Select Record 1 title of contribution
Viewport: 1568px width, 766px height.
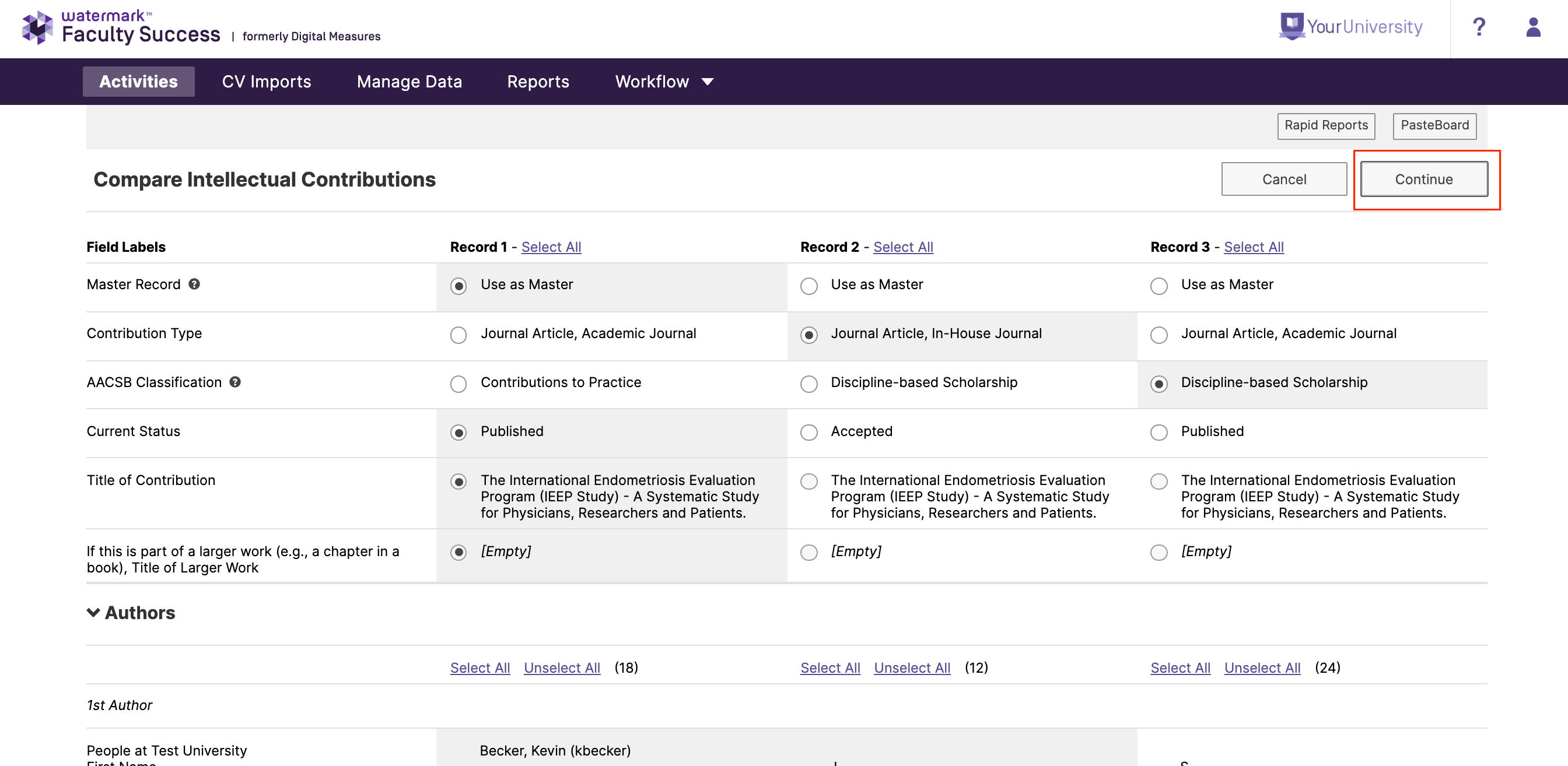(459, 482)
